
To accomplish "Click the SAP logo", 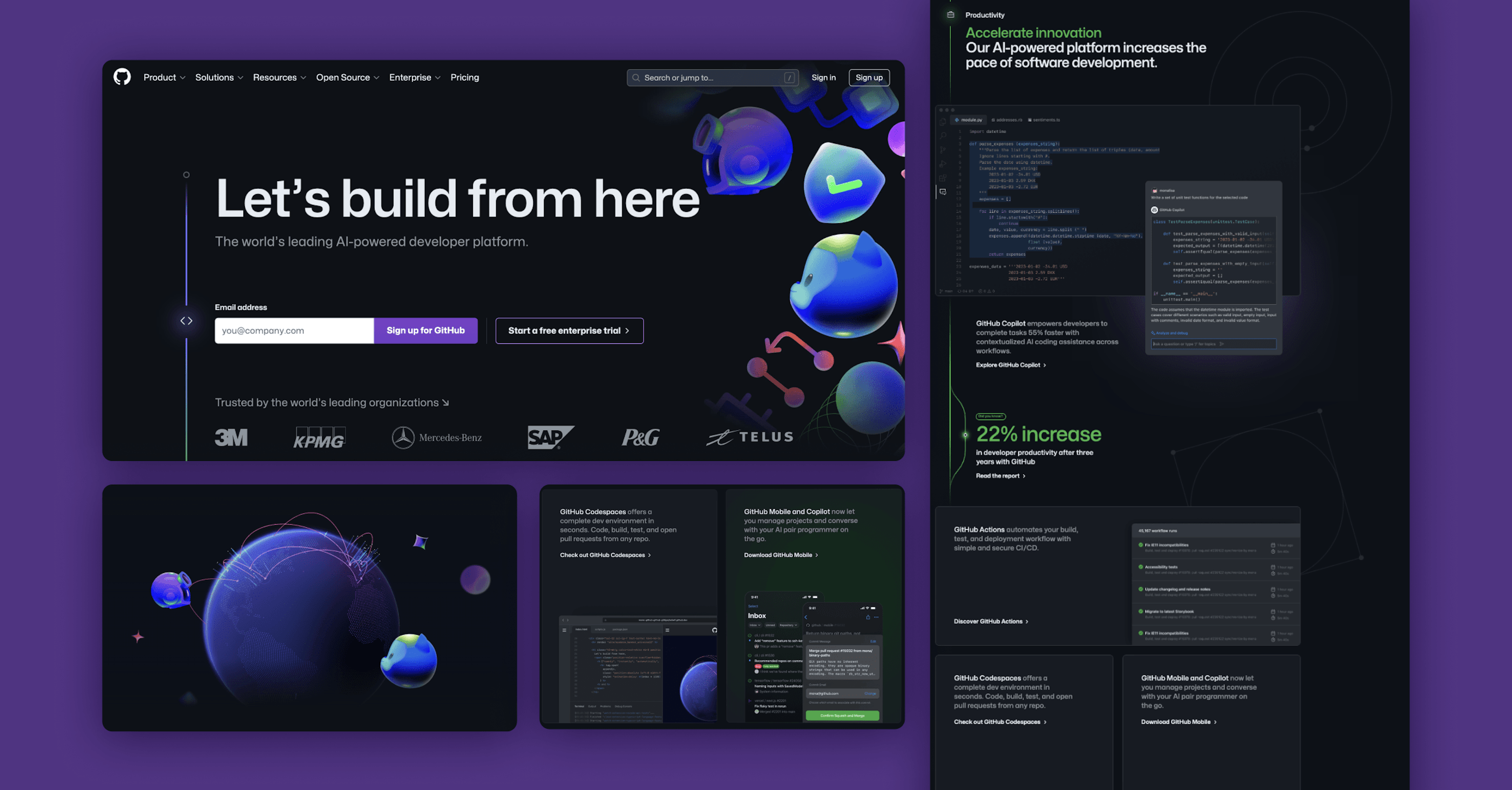I will pyautogui.click(x=550, y=438).
